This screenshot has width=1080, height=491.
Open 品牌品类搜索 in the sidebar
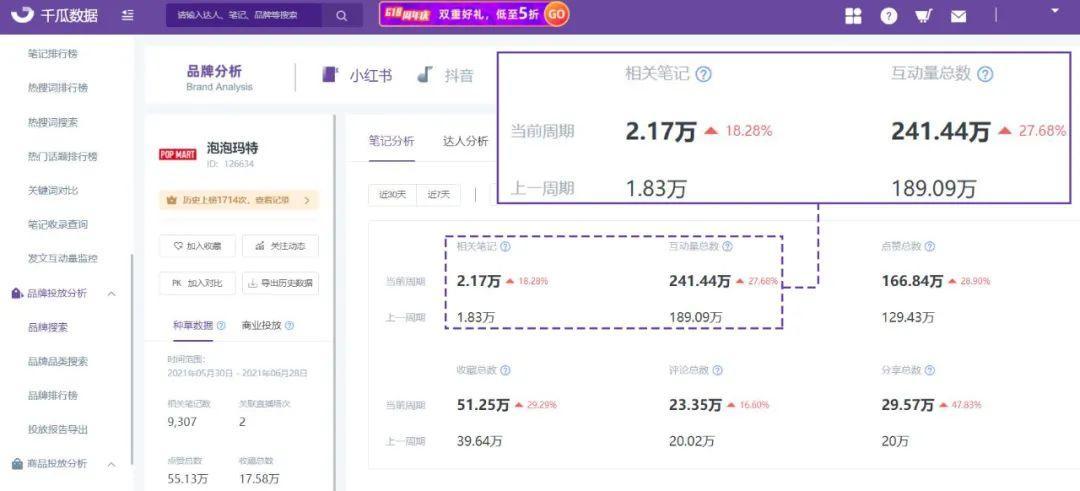point(58,362)
